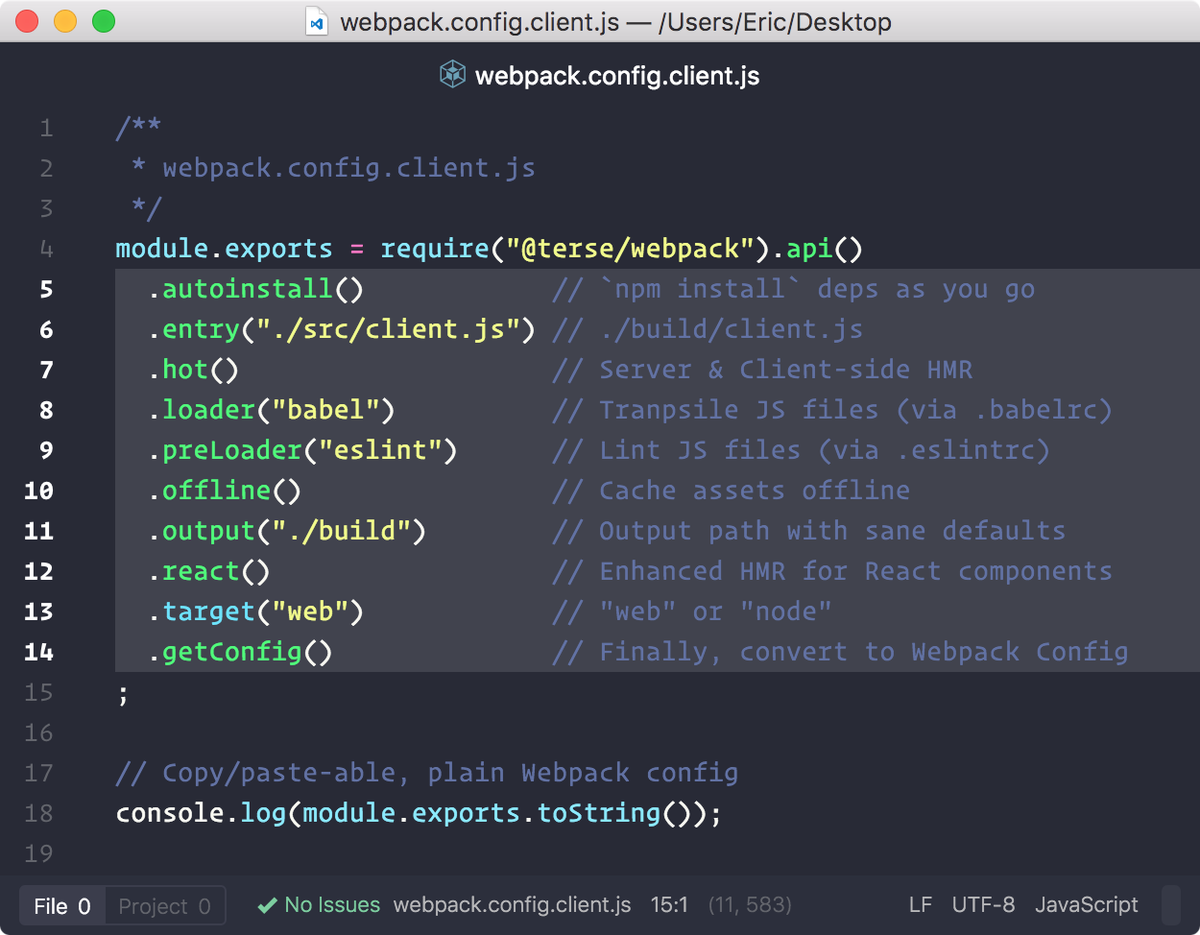
Task: Change the LF line ending setting
Action: (920, 906)
